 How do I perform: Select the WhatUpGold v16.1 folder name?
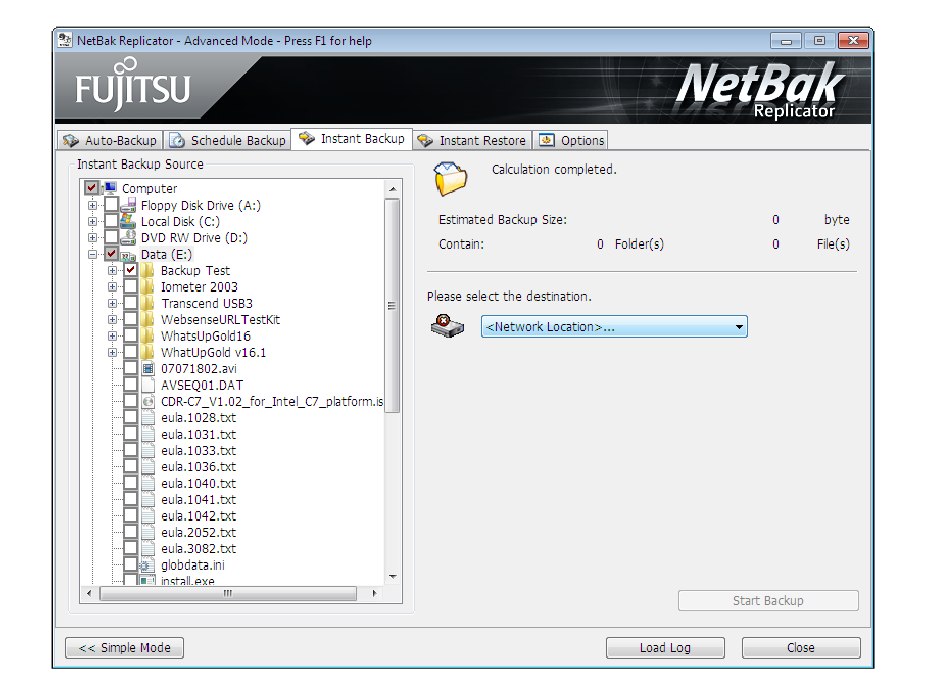[x=213, y=353]
